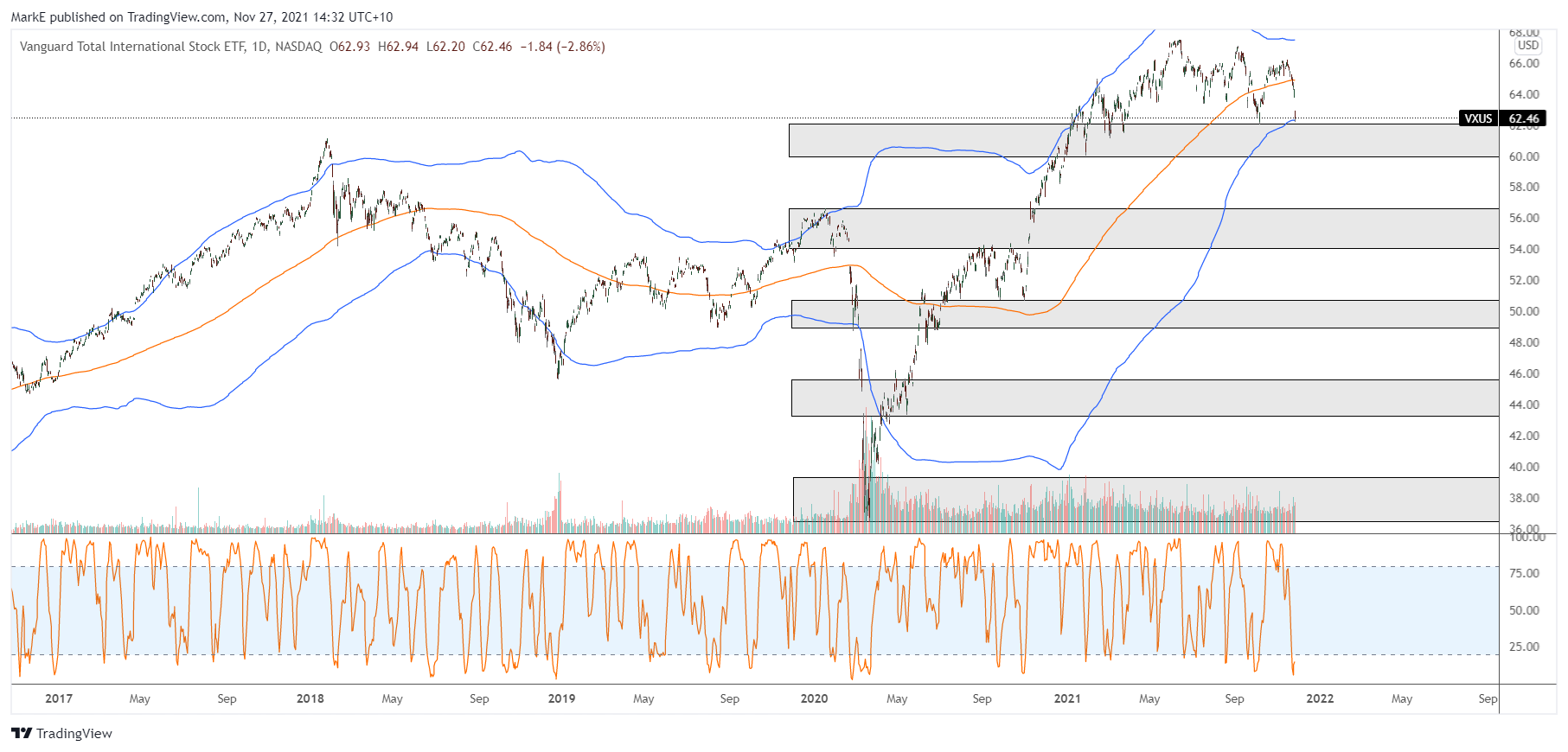Click the TradingView wordmark text at bottom

pos(74,734)
